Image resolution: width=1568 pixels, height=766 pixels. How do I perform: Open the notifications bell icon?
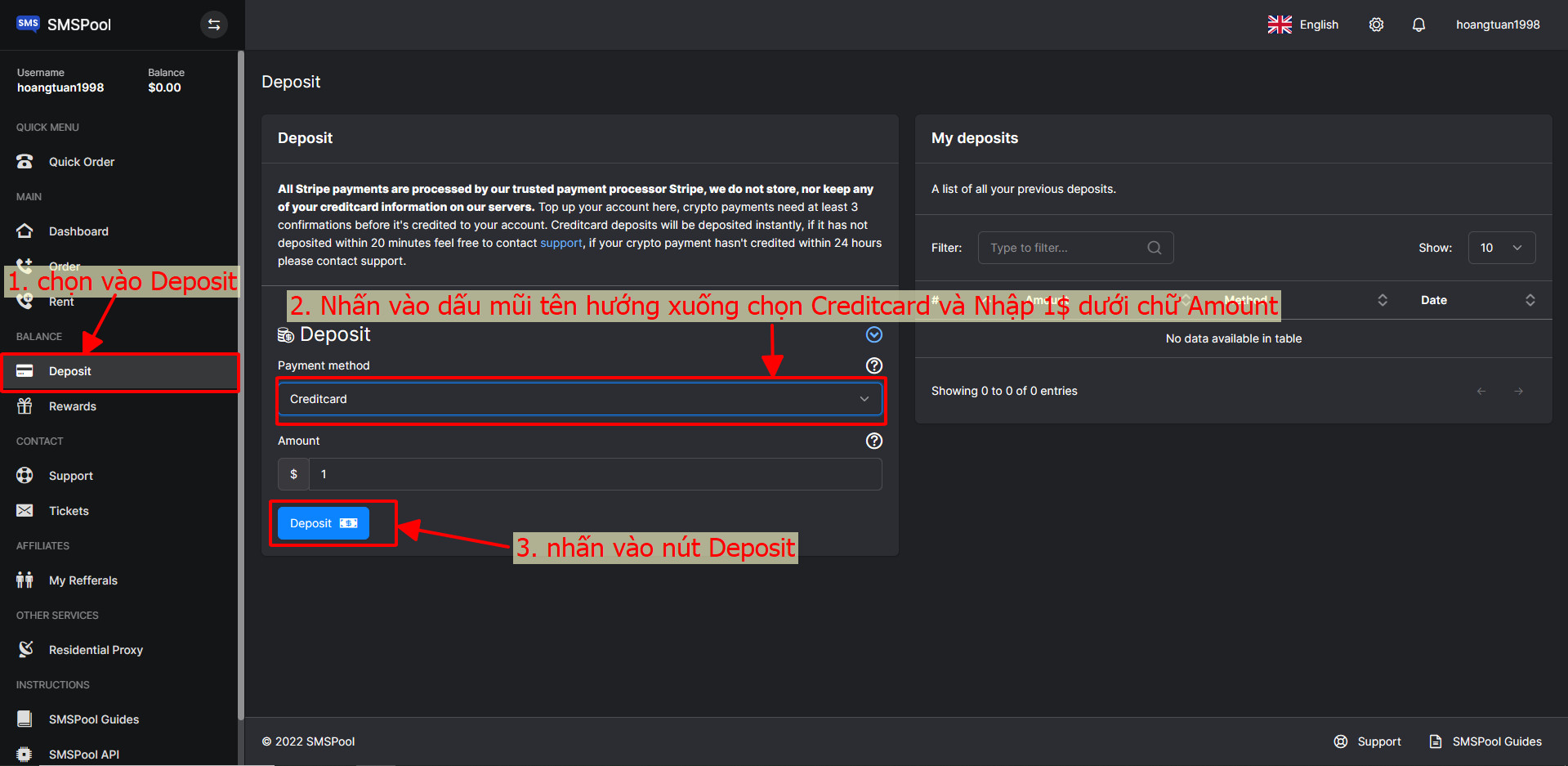coord(1418,25)
